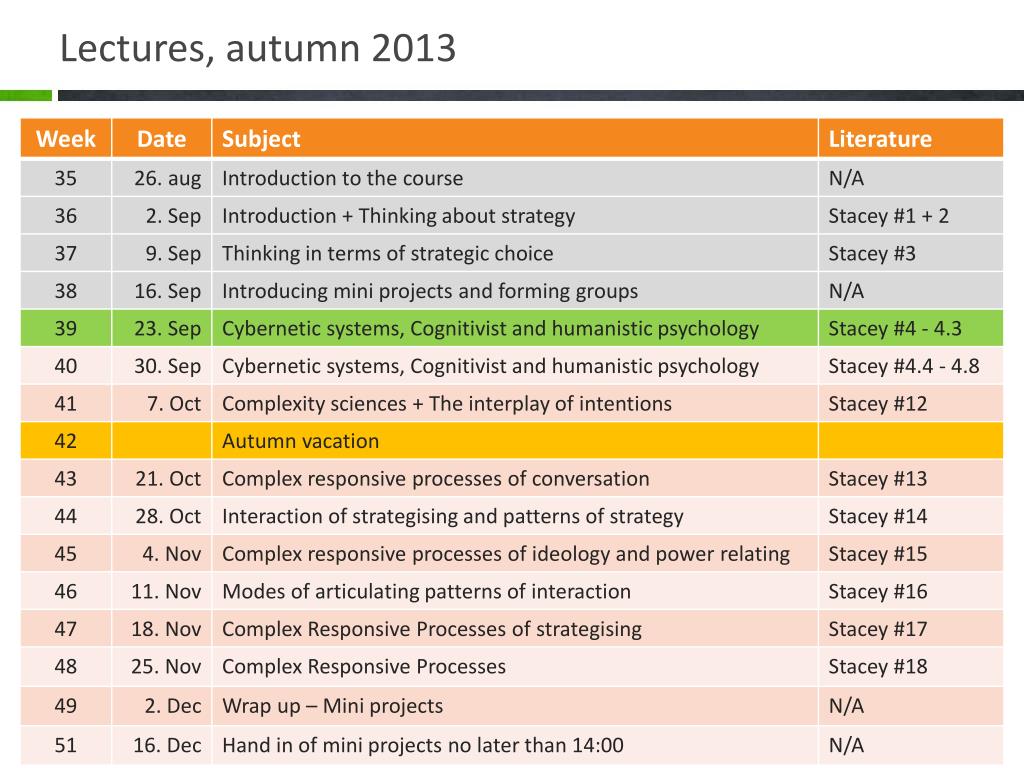Click the Subject column header
The width and height of the screenshot is (1024, 768).
pyautogui.click(x=515, y=138)
